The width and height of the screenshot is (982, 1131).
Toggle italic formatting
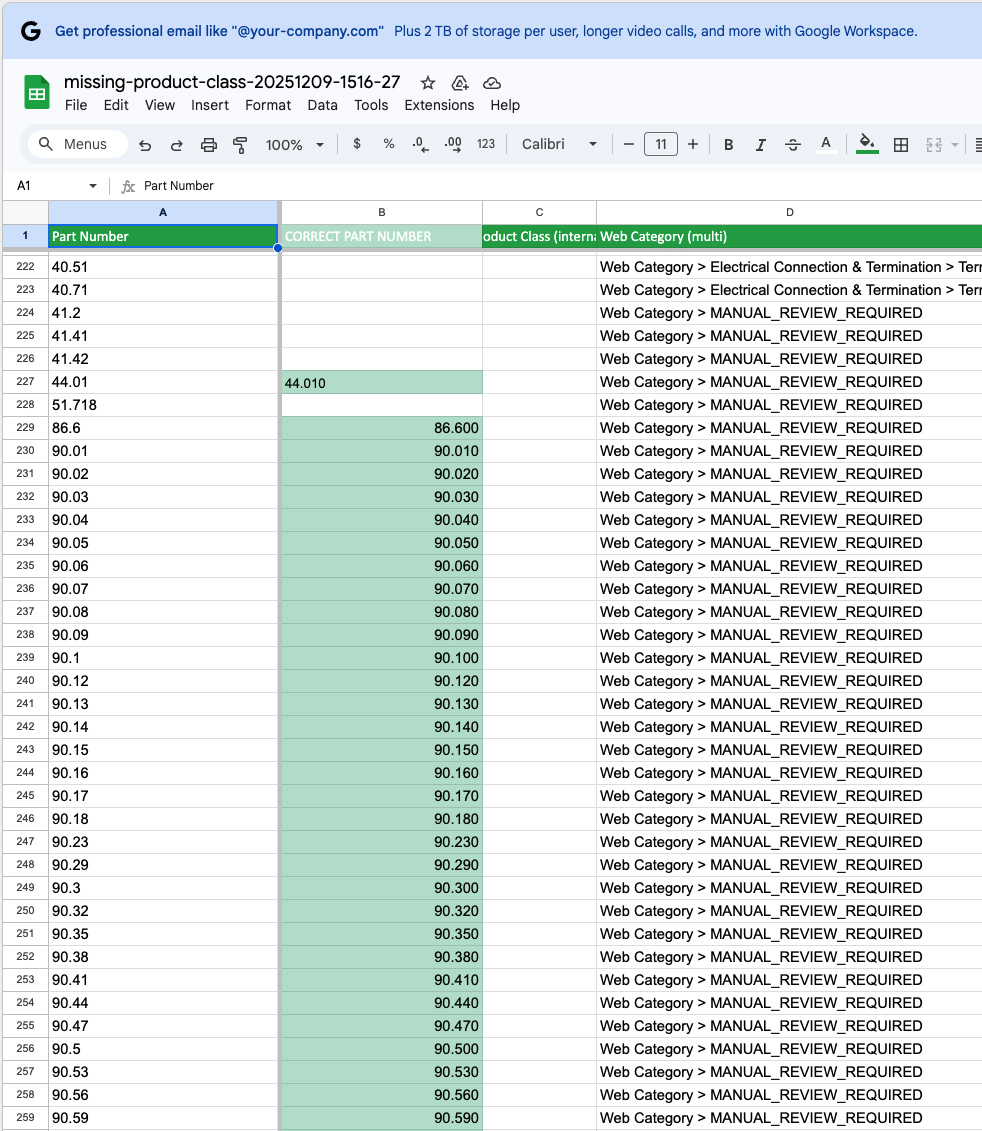point(761,145)
